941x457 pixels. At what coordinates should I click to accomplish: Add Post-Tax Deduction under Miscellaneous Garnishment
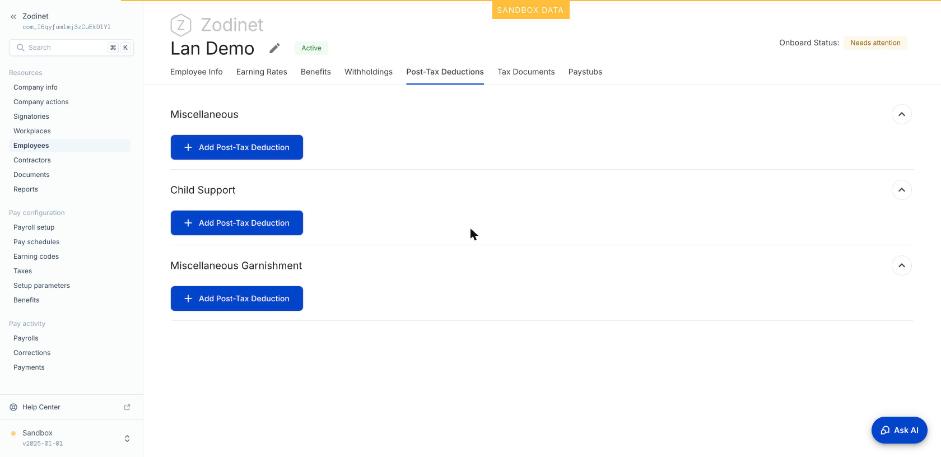click(x=236, y=299)
